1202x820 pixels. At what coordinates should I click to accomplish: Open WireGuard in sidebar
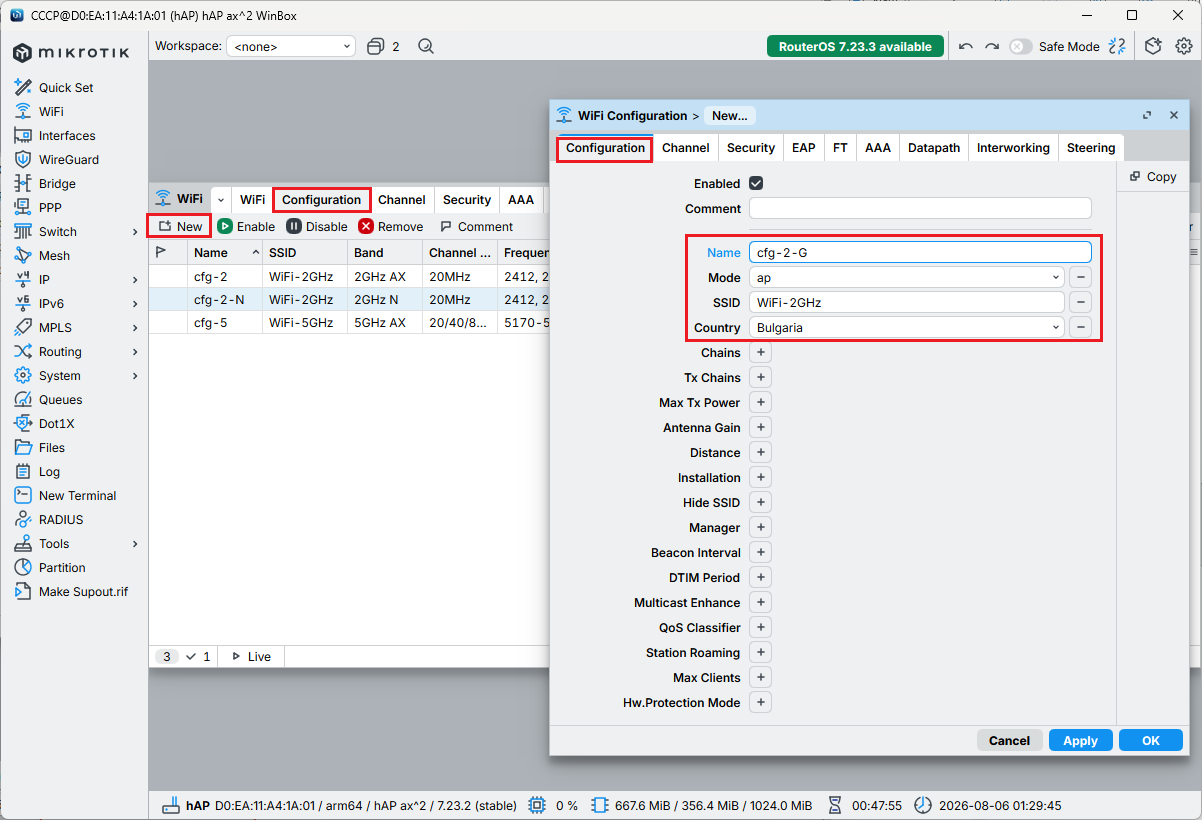pos(69,159)
